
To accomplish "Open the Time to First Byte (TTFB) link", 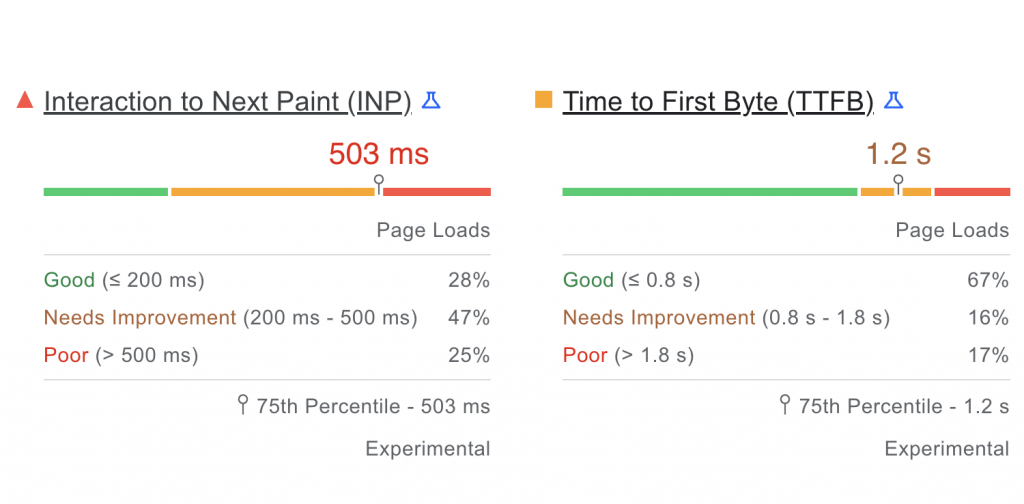I will pos(718,102).
